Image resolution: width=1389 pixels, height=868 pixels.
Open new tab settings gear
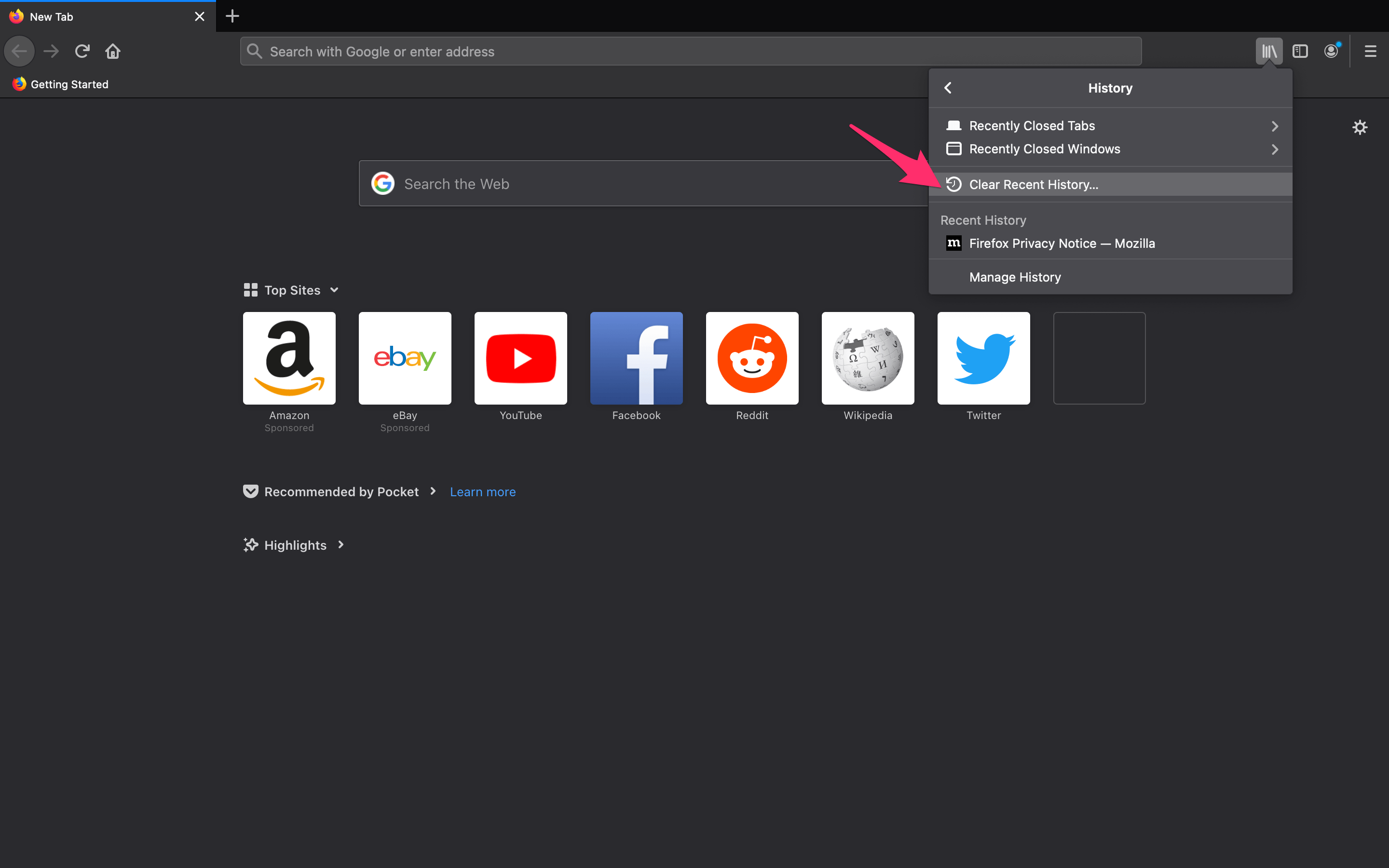tap(1360, 127)
